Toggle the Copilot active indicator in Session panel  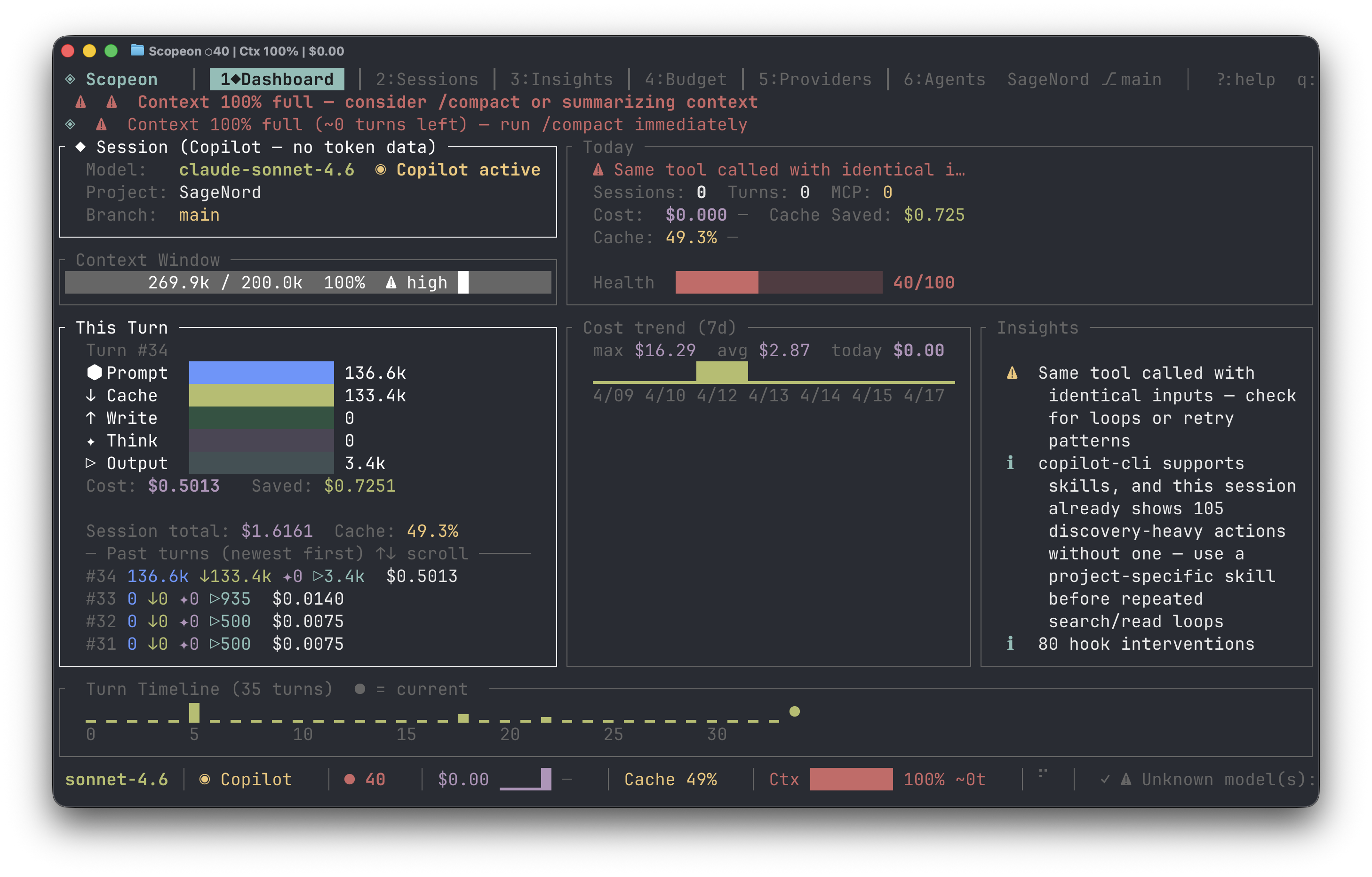[382, 169]
